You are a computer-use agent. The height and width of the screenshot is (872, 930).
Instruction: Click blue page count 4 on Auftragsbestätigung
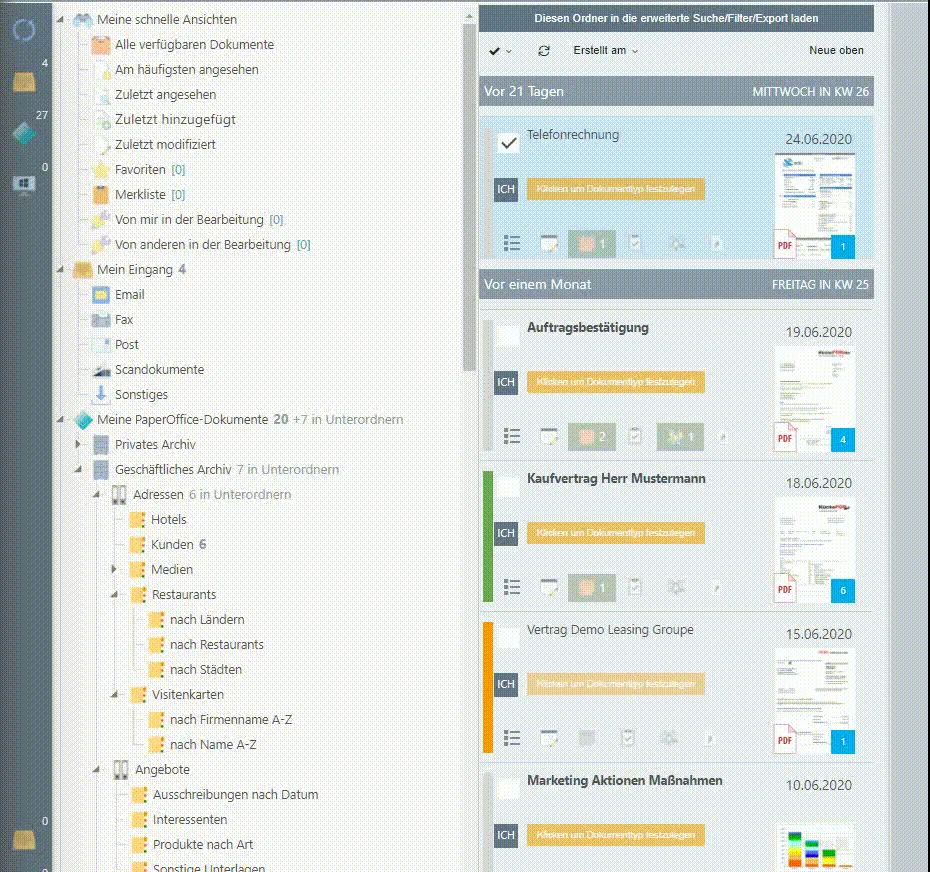843,440
